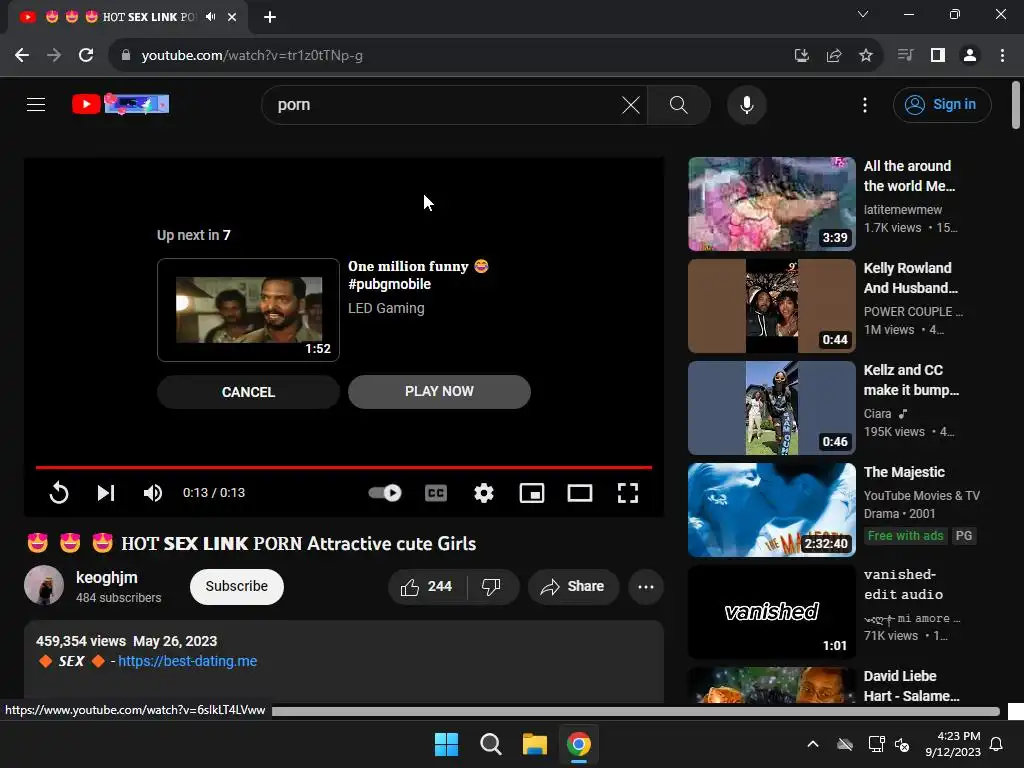Open tab search chevron

click(x=862, y=14)
